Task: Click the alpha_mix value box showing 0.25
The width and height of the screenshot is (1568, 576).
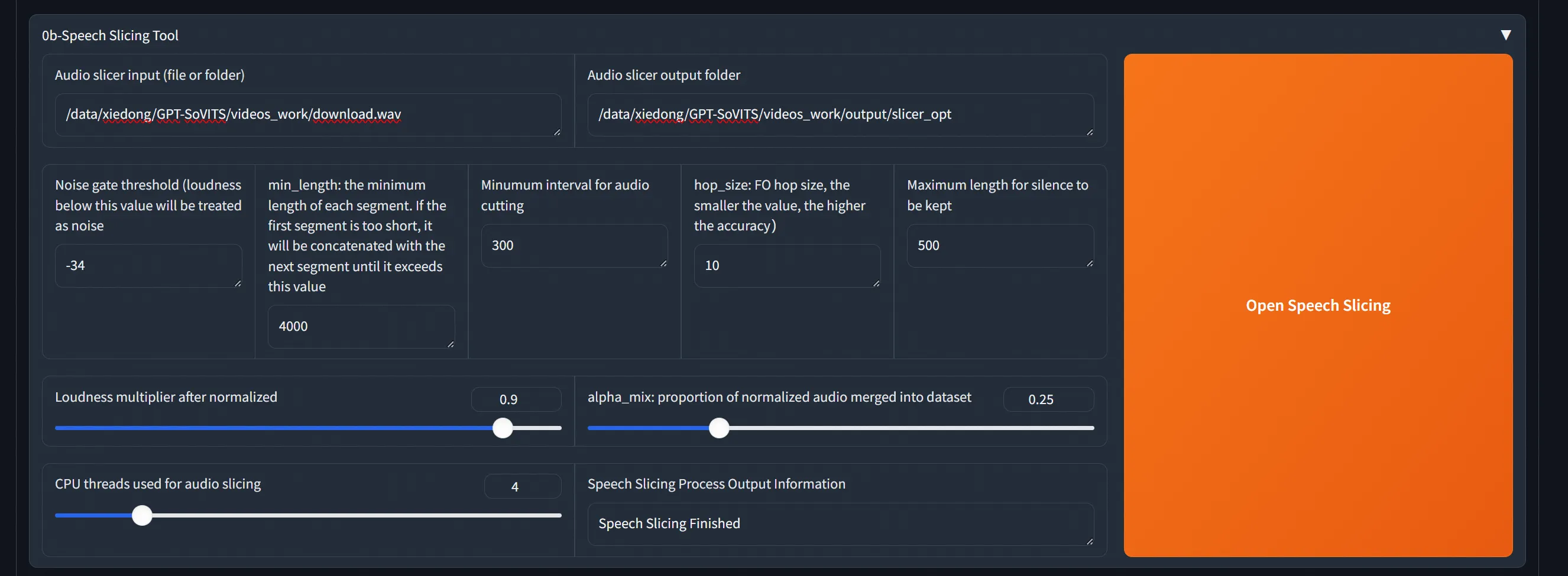Action: click(1048, 399)
